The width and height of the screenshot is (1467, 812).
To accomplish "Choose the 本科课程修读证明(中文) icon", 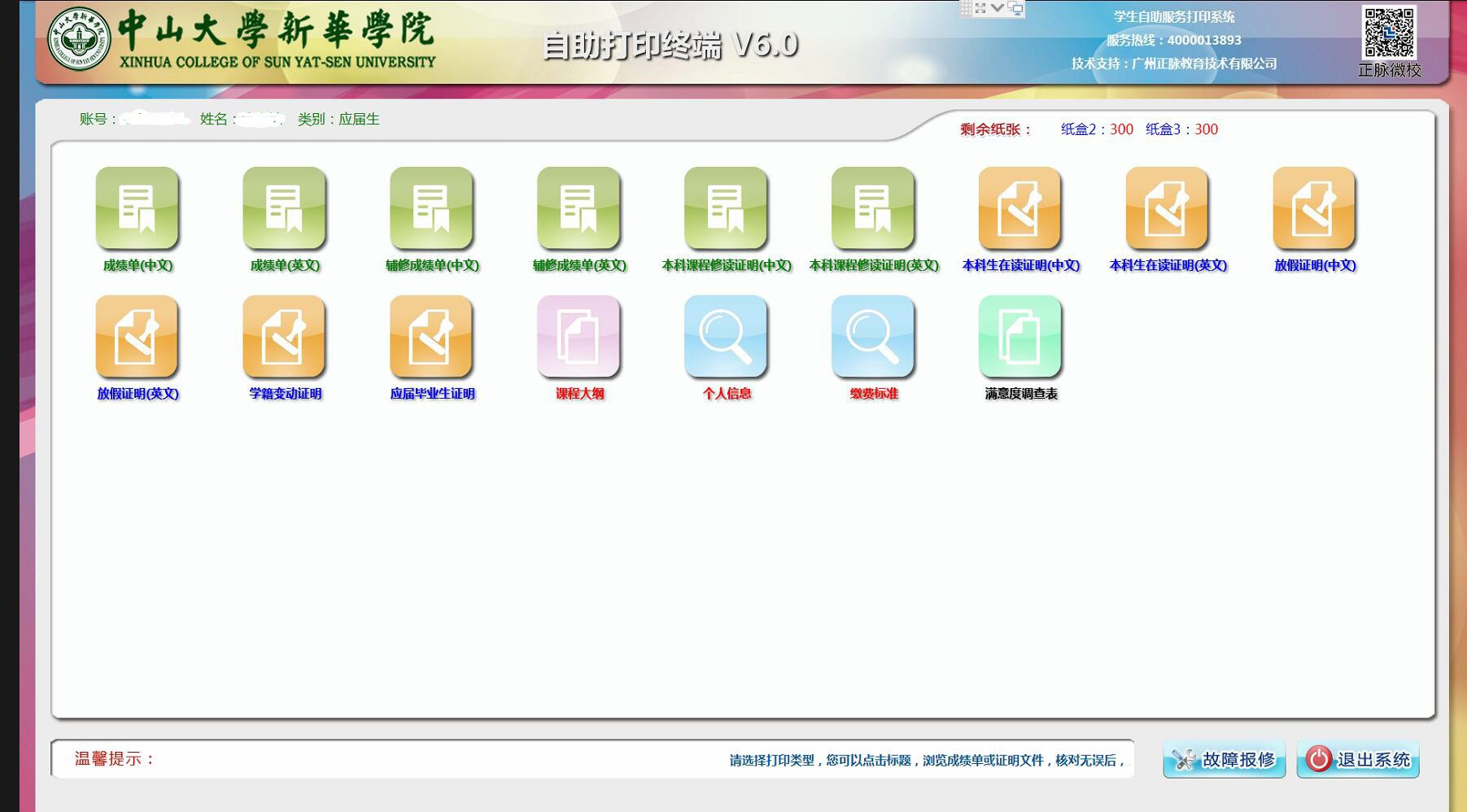I will pos(726,208).
